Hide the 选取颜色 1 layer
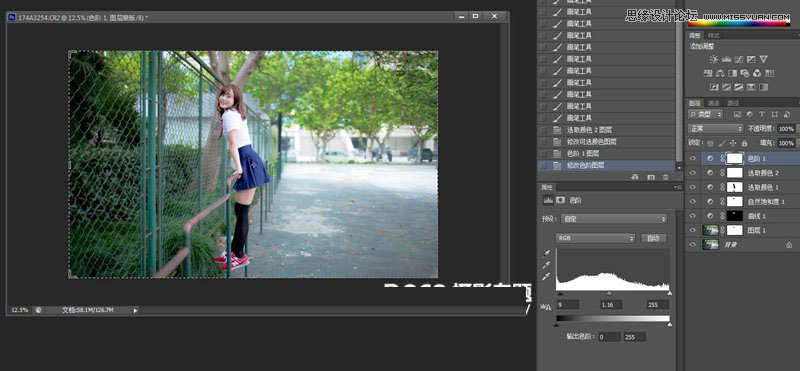Viewport: 800px width, 371px height. (692, 187)
